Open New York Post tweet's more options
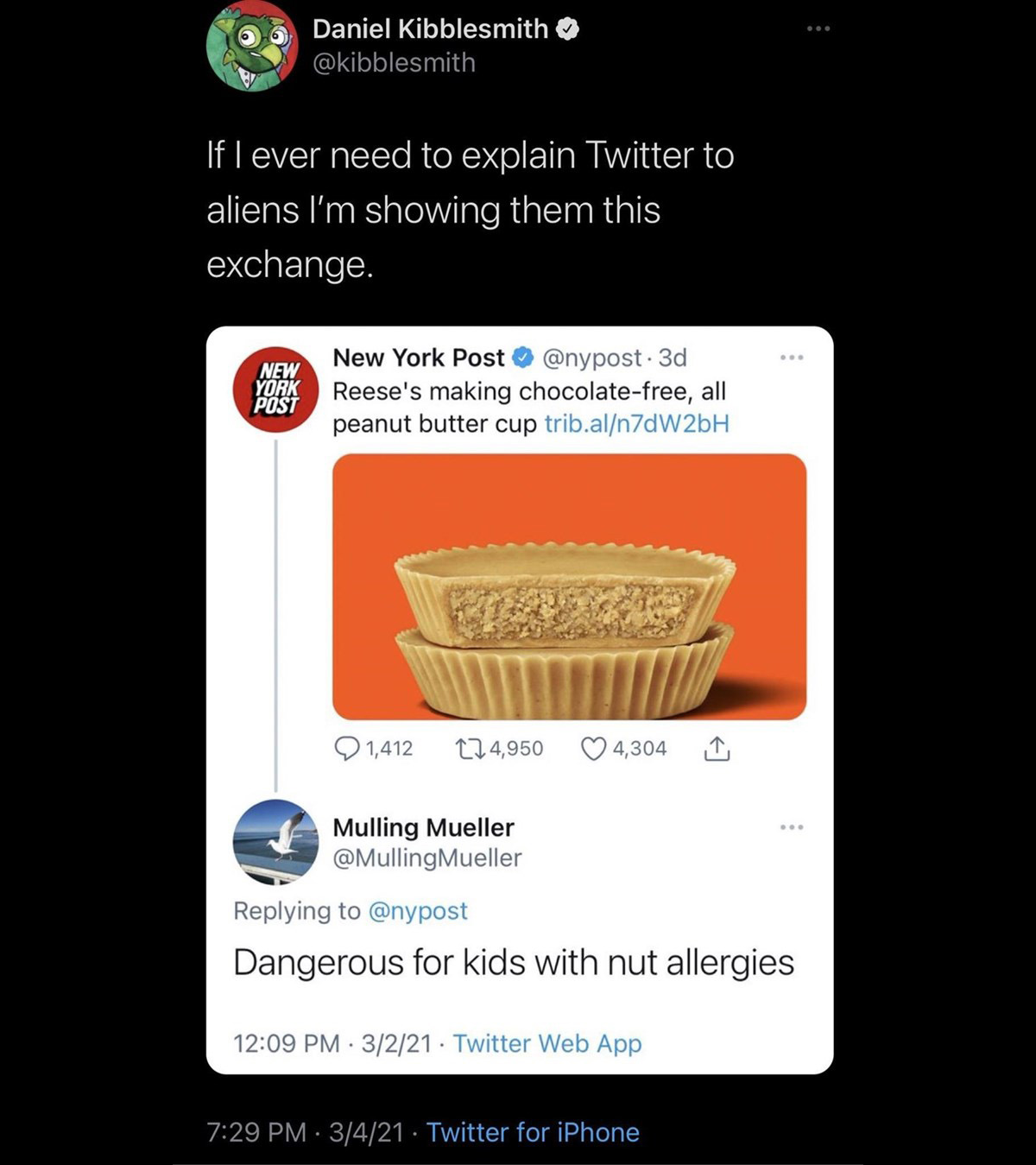Viewport: 1036px width, 1165px height. click(x=791, y=358)
